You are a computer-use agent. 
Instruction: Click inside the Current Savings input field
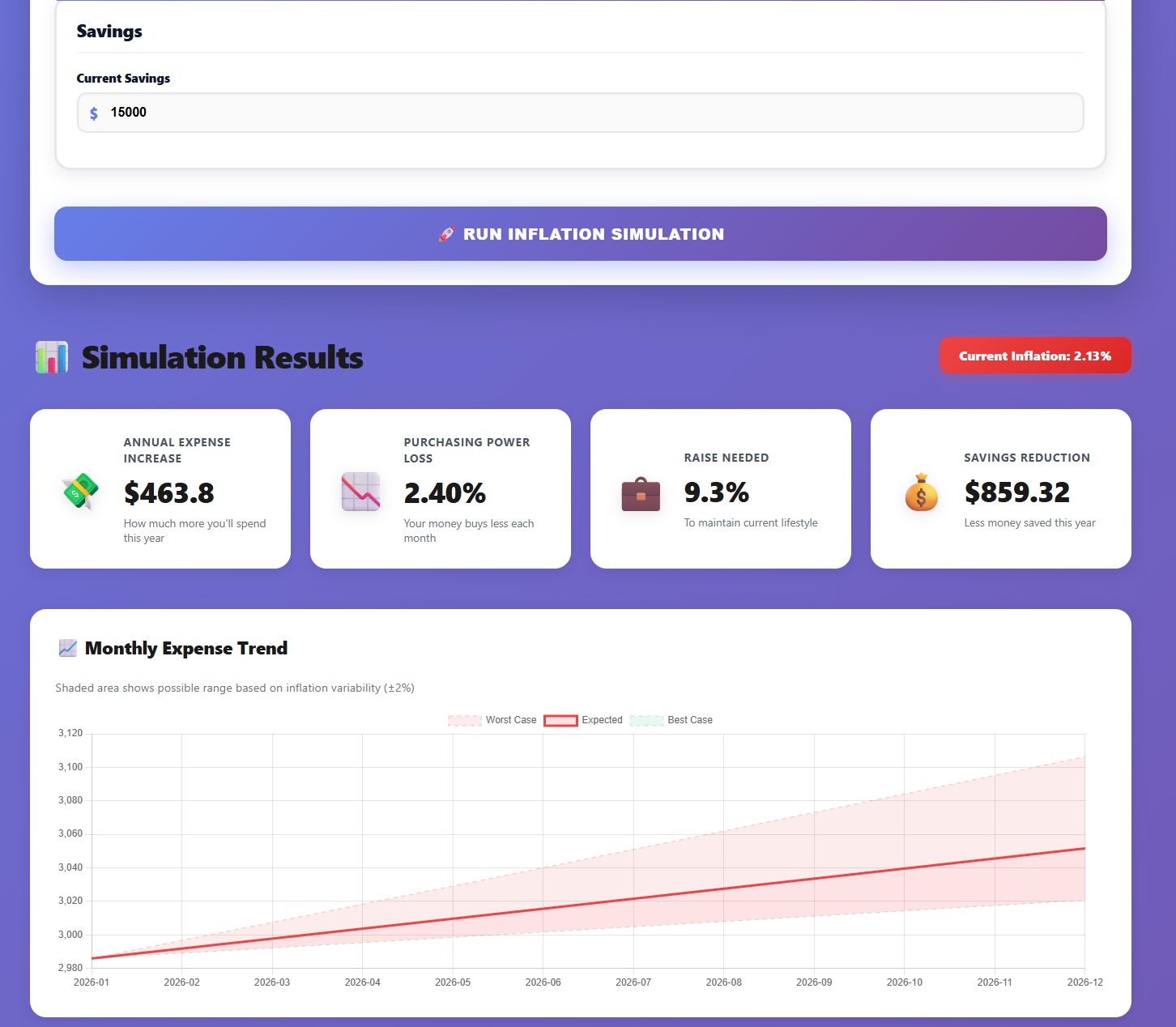pos(580,113)
